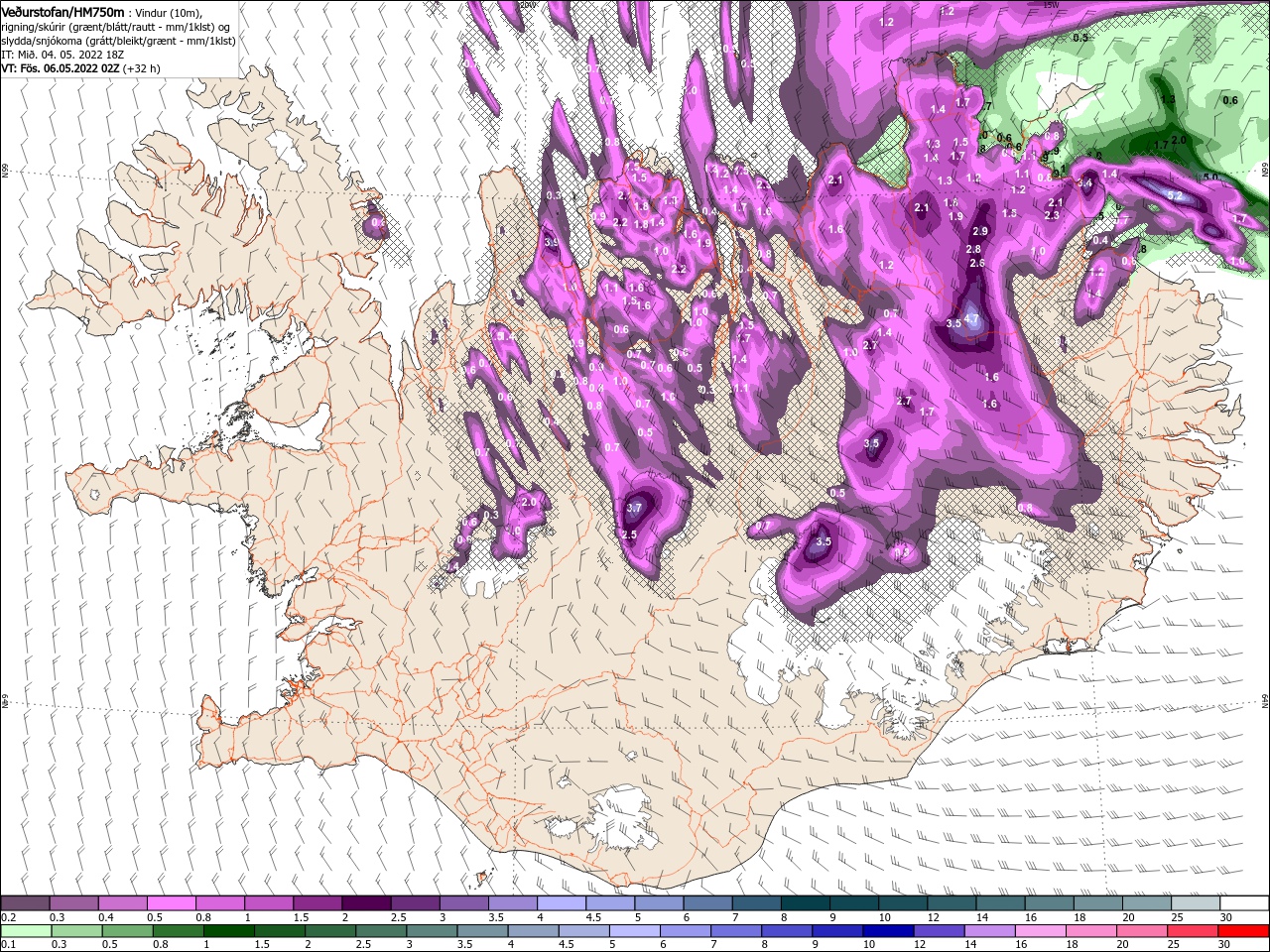Viewport: 1270px width, 952px height.
Task: Click the 2.8 snowfall value on the map
Action: point(973,249)
